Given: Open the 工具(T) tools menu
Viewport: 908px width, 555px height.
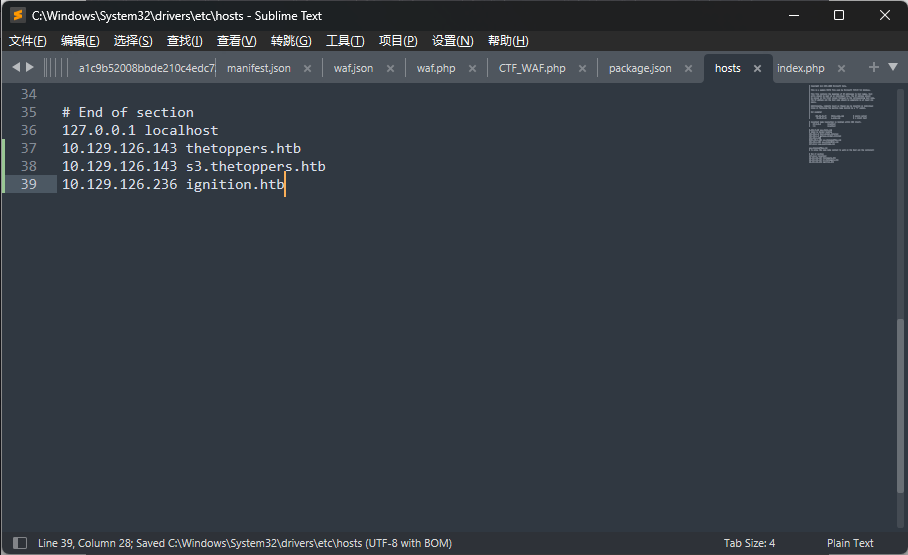Looking at the screenshot, I should tap(345, 41).
